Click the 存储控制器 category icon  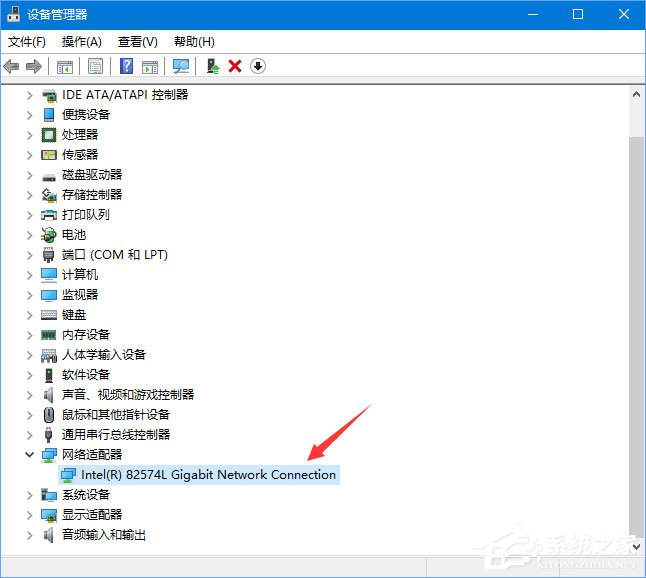point(49,195)
